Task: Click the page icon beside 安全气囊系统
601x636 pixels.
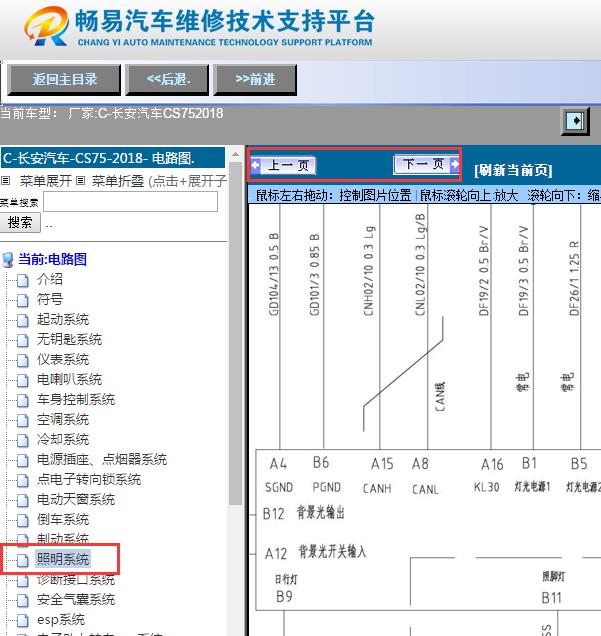Action: coord(23,600)
